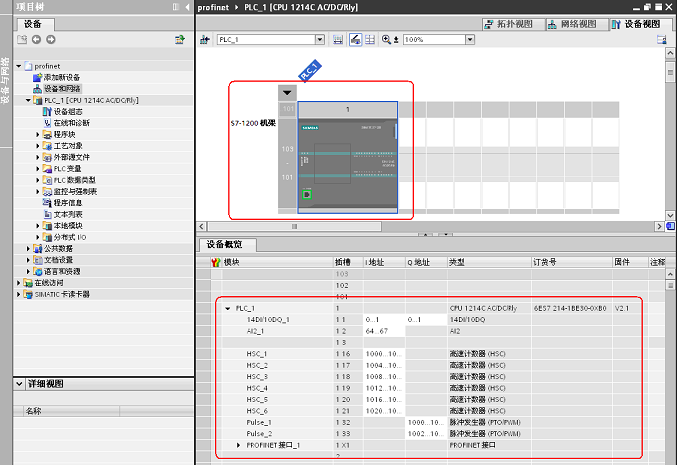Open the PLC_1 device selector dropdown
The height and width of the screenshot is (465, 677).
[x=320, y=40]
